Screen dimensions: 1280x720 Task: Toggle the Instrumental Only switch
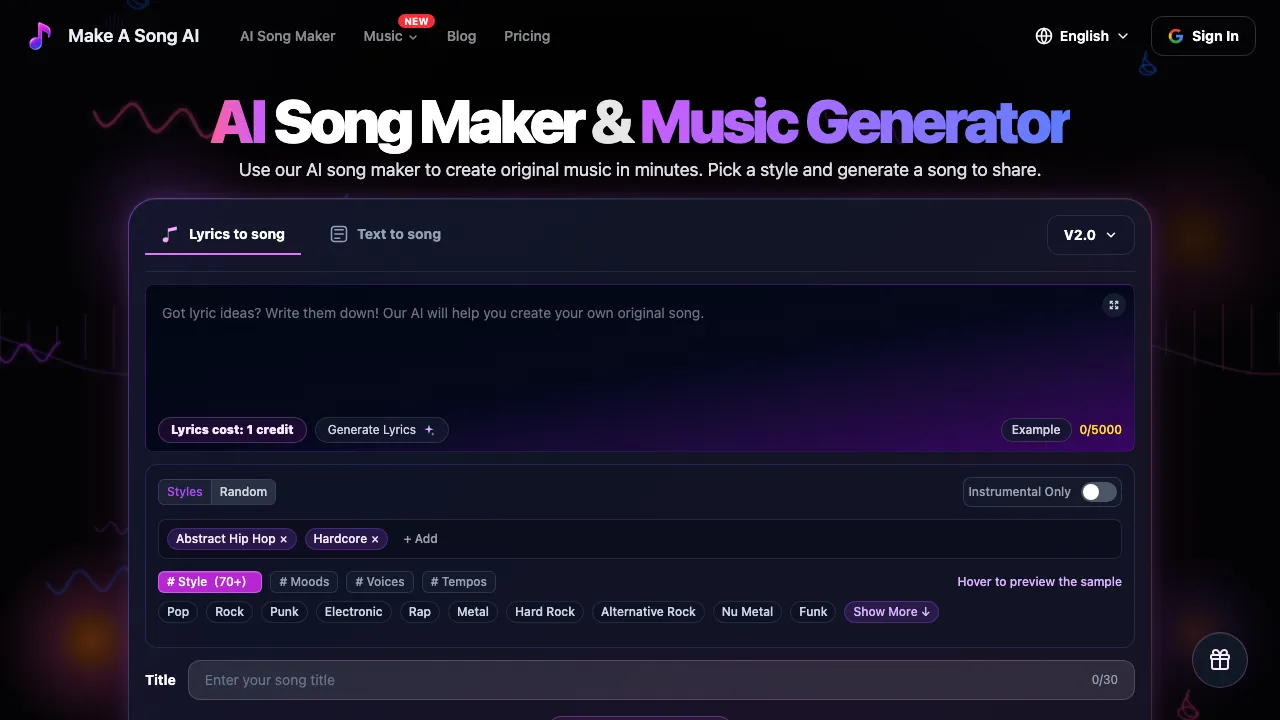click(1098, 492)
